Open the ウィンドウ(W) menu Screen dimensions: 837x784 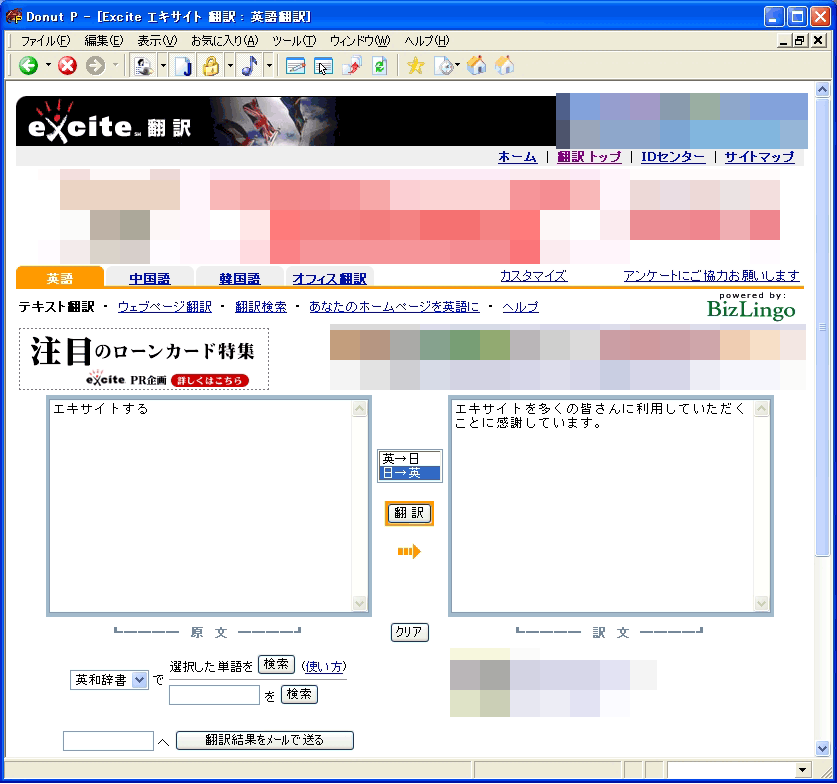pos(360,41)
